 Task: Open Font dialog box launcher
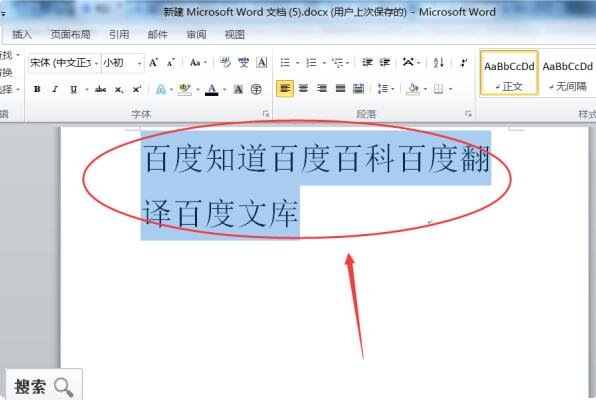(266, 114)
